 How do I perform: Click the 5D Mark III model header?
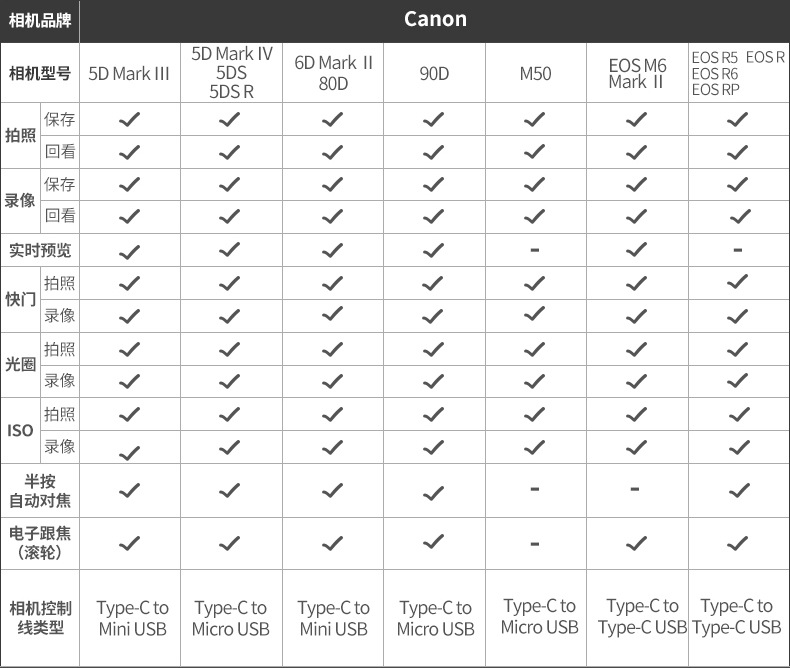click(x=130, y=74)
